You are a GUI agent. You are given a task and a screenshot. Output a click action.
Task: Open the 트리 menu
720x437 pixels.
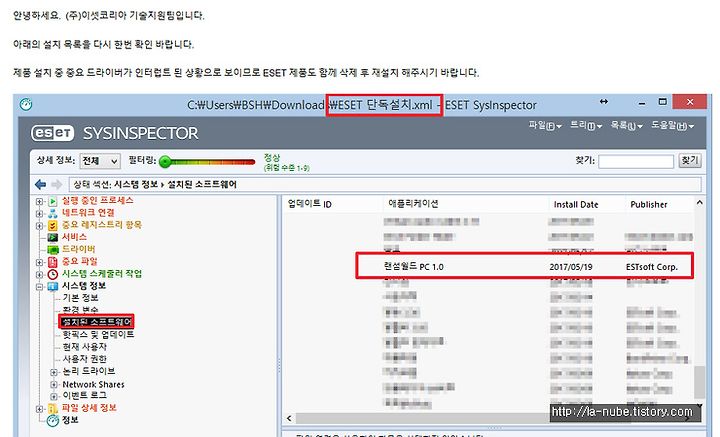pyautogui.click(x=585, y=125)
